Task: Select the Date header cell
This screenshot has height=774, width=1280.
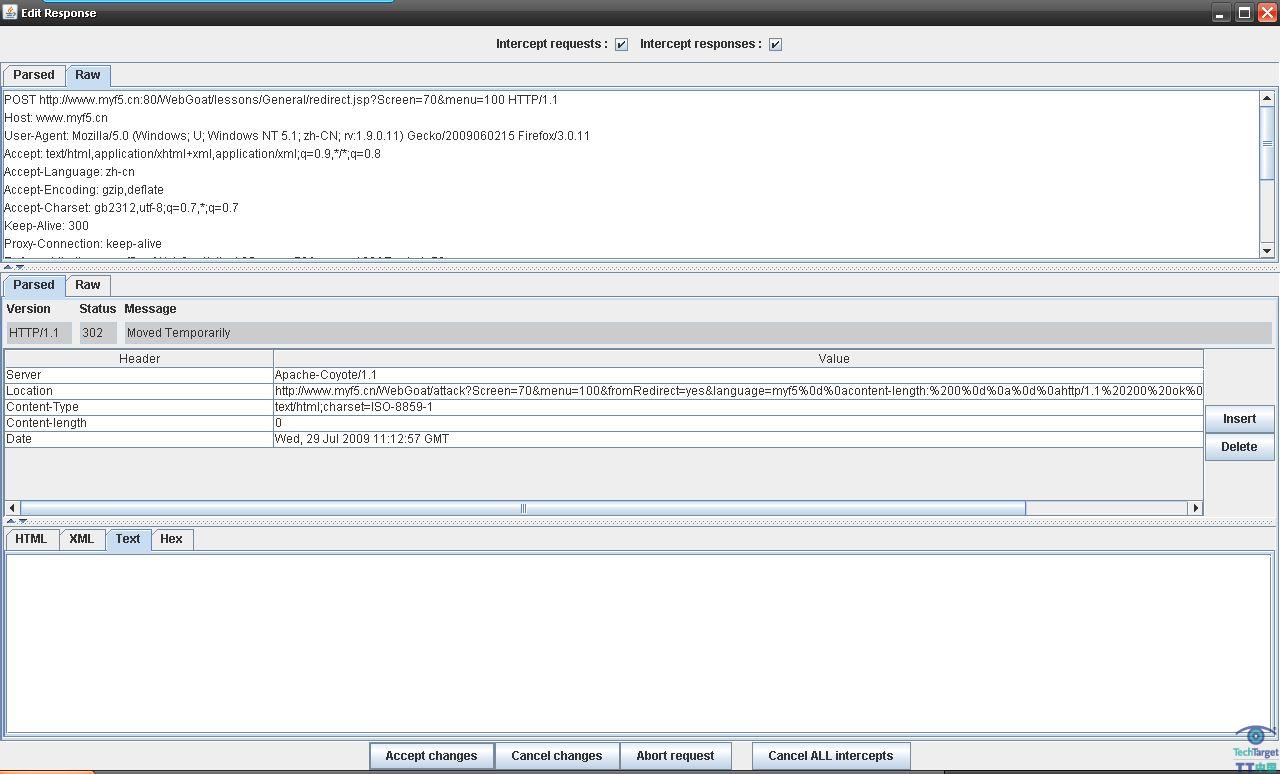Action: 139,439
